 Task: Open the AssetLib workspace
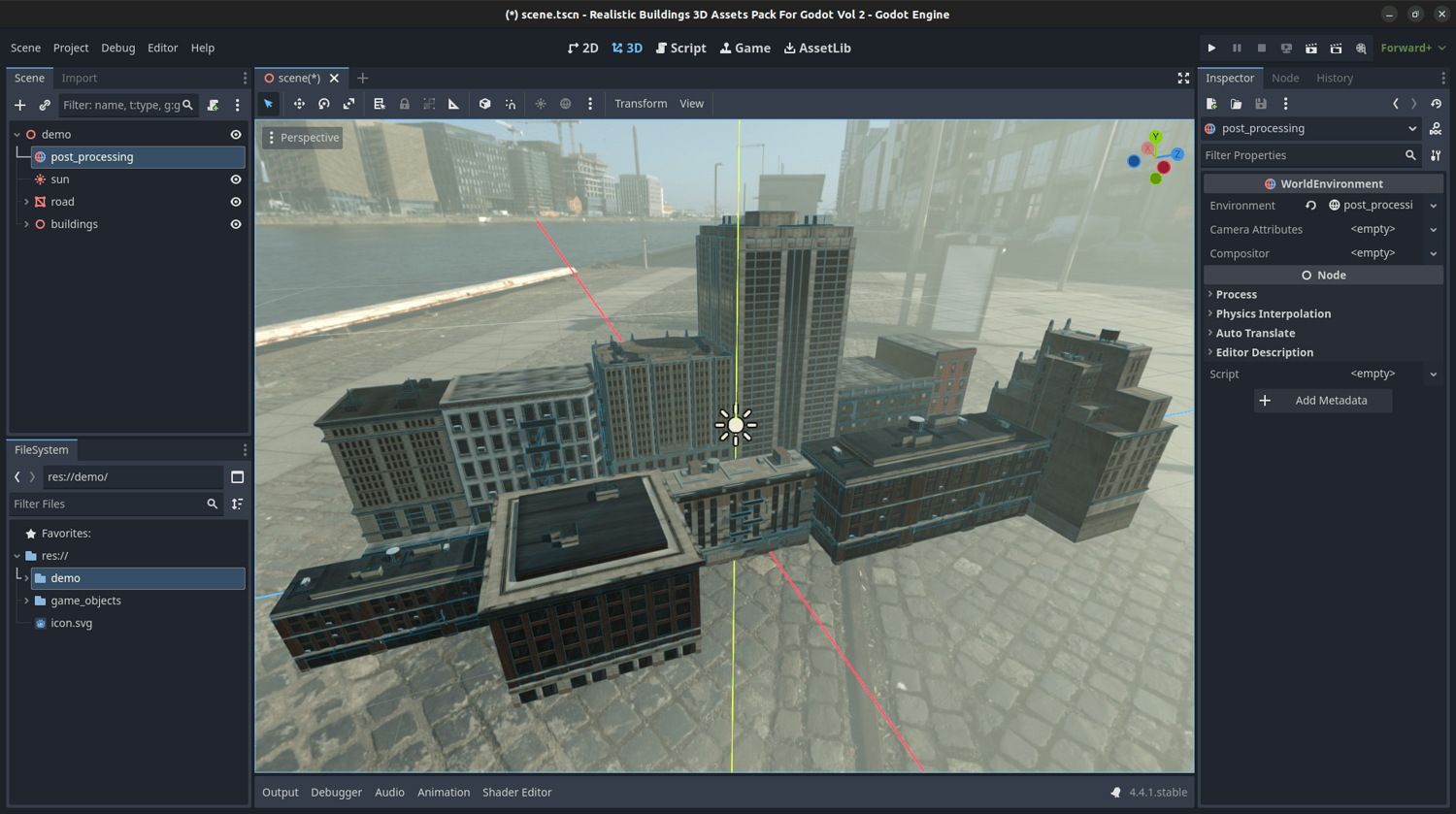(x=817, y=48)
